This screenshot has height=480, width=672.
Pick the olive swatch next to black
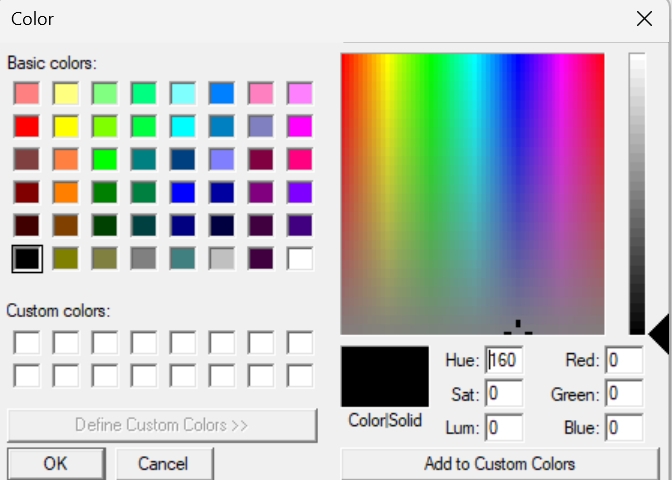[x=66, y=258]
